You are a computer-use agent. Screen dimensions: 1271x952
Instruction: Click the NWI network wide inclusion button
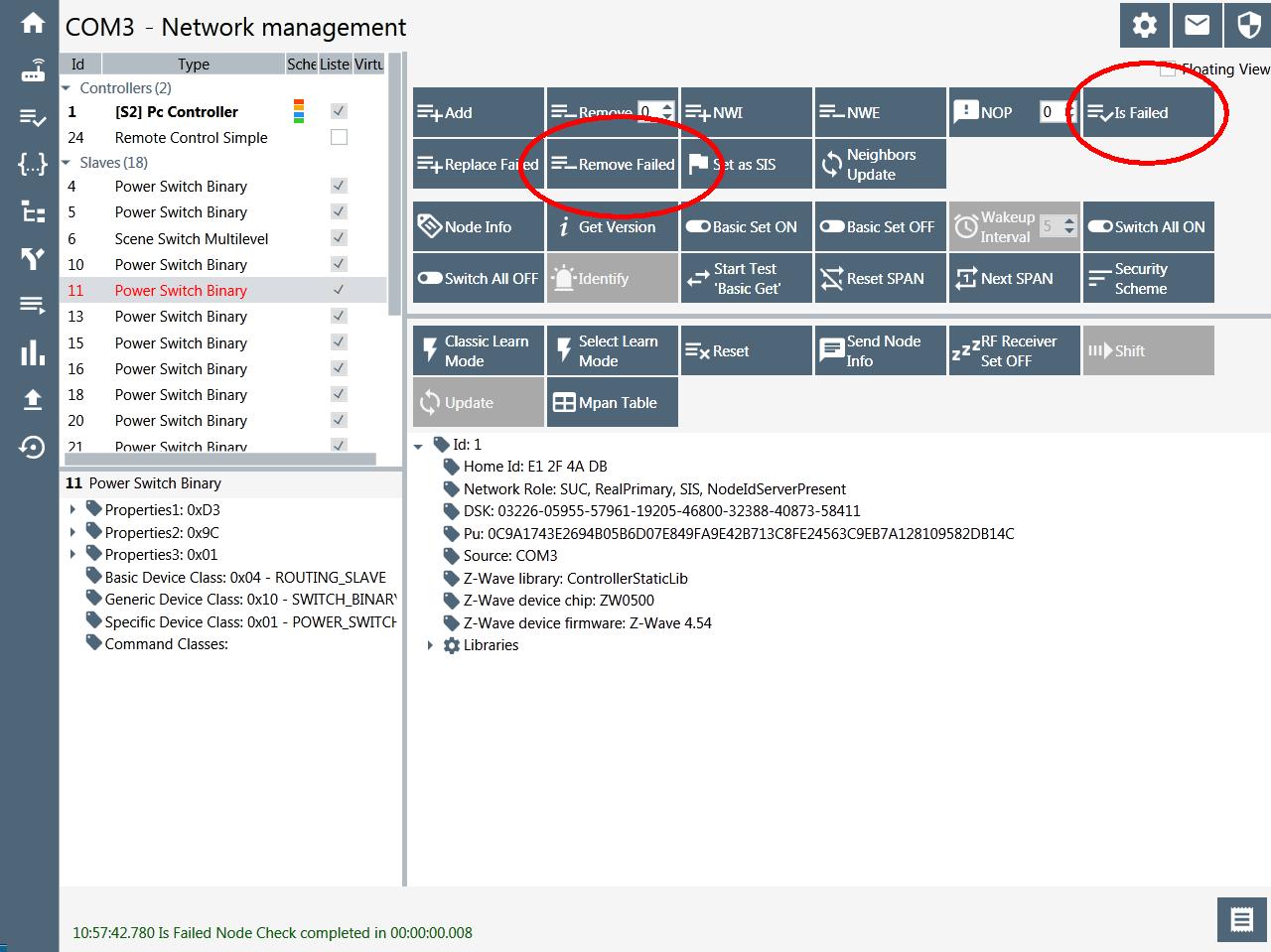click(747, 112)
